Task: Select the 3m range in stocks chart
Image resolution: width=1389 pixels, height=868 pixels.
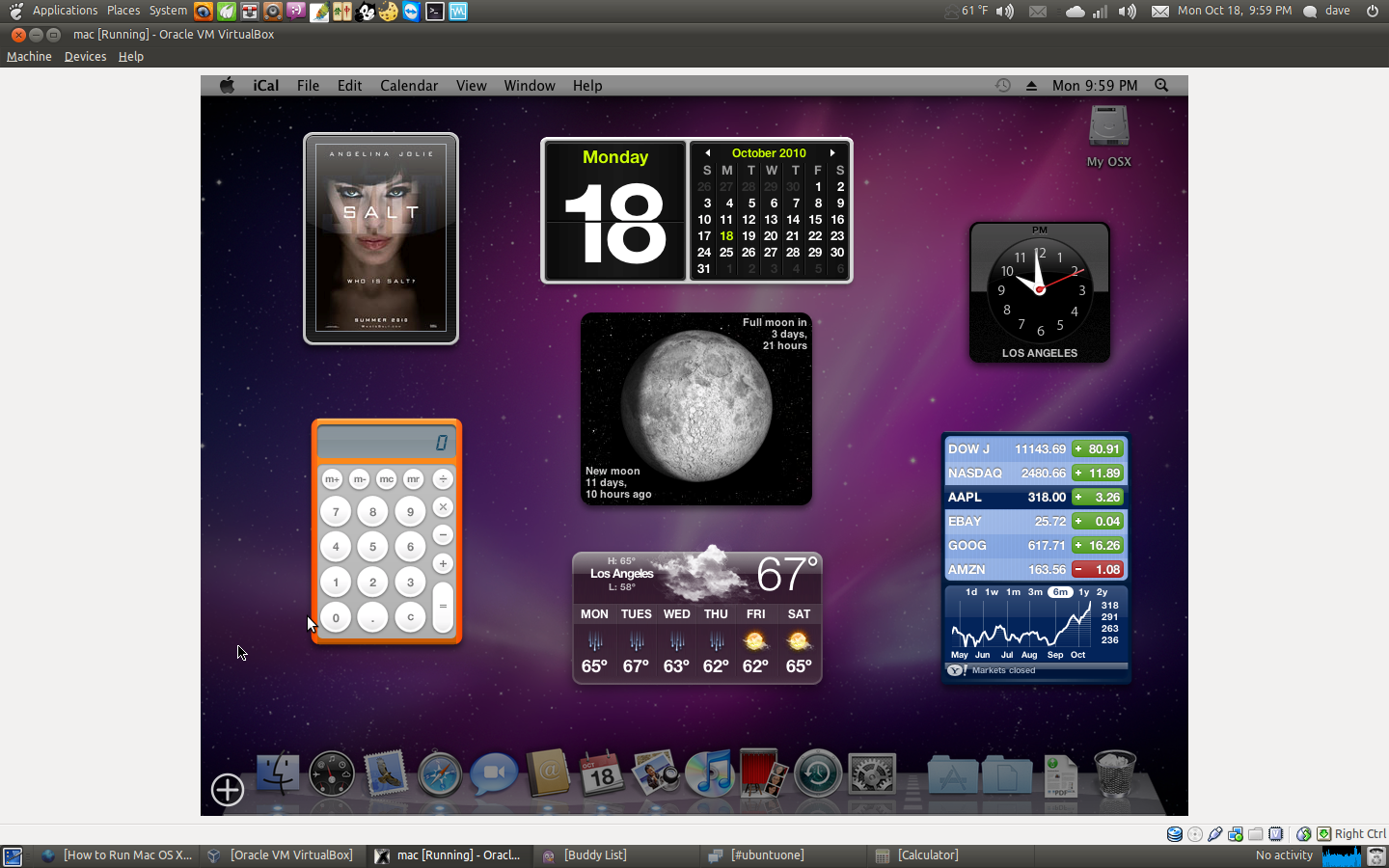Action: click(x=1035, y=592)
